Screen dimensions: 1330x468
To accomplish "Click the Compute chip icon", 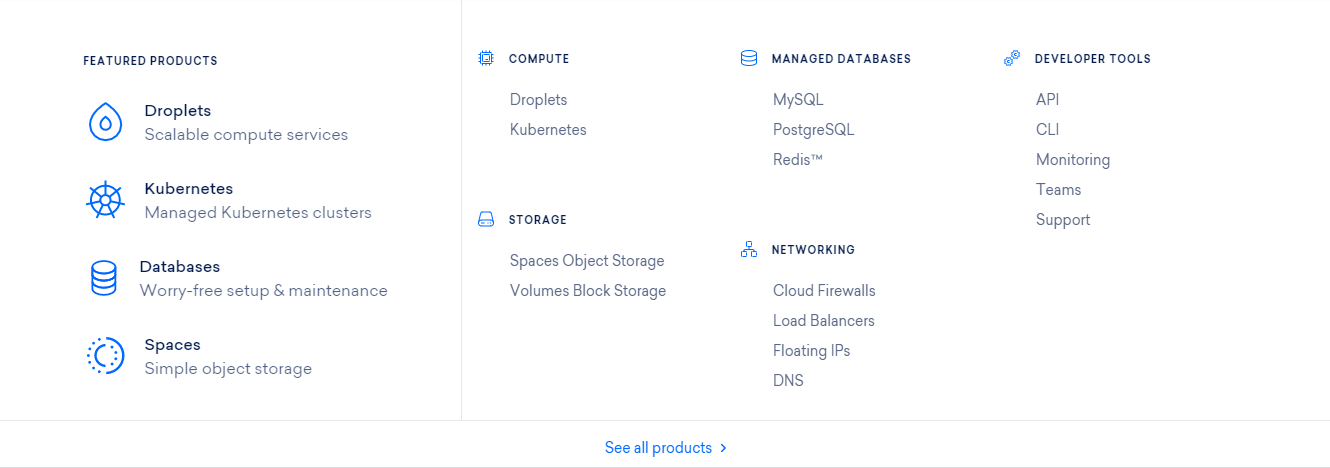I will (x=486, y=58).
